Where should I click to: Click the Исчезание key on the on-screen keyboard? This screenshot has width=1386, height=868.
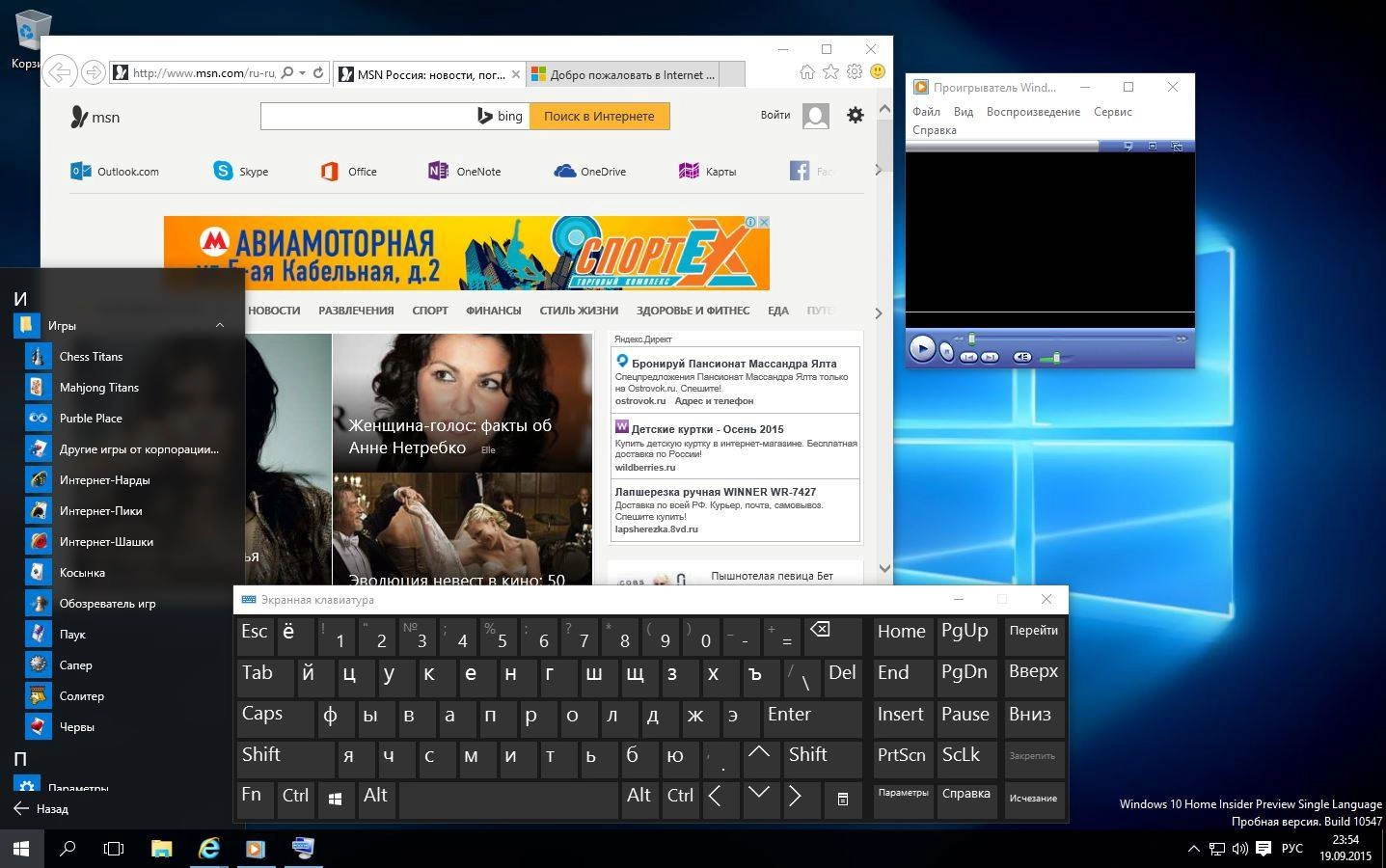[x=1033, y=799]
